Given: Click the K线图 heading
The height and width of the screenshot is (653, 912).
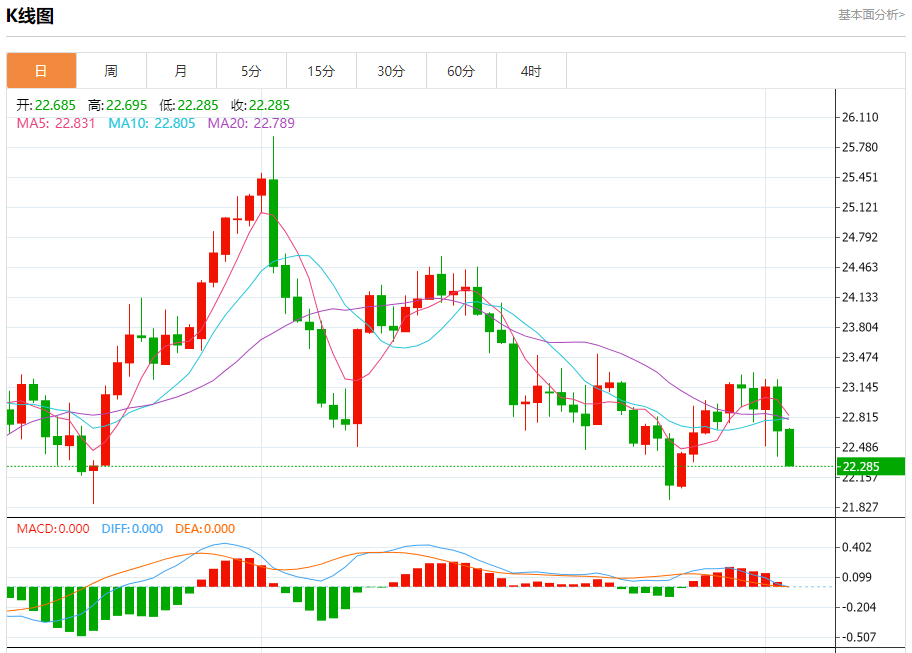Looking at the screenshot, I should point(31,16).
